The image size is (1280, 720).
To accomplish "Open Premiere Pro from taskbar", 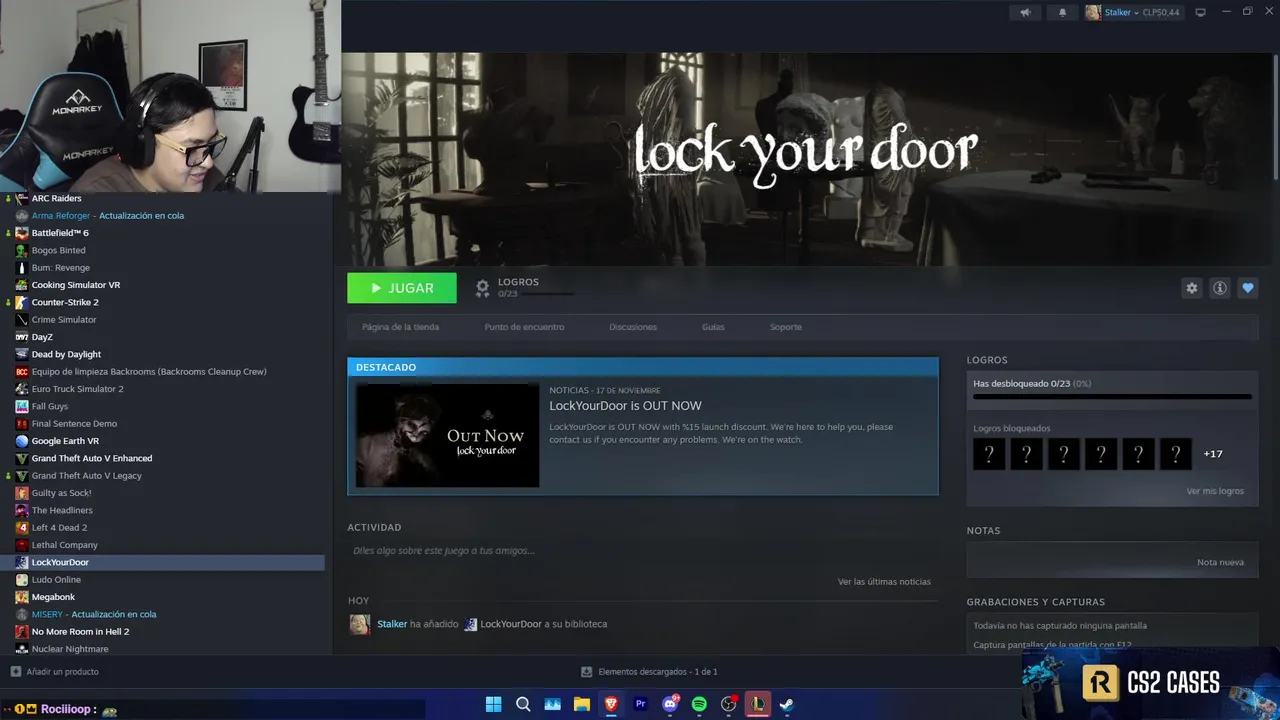I will (640, 704).
